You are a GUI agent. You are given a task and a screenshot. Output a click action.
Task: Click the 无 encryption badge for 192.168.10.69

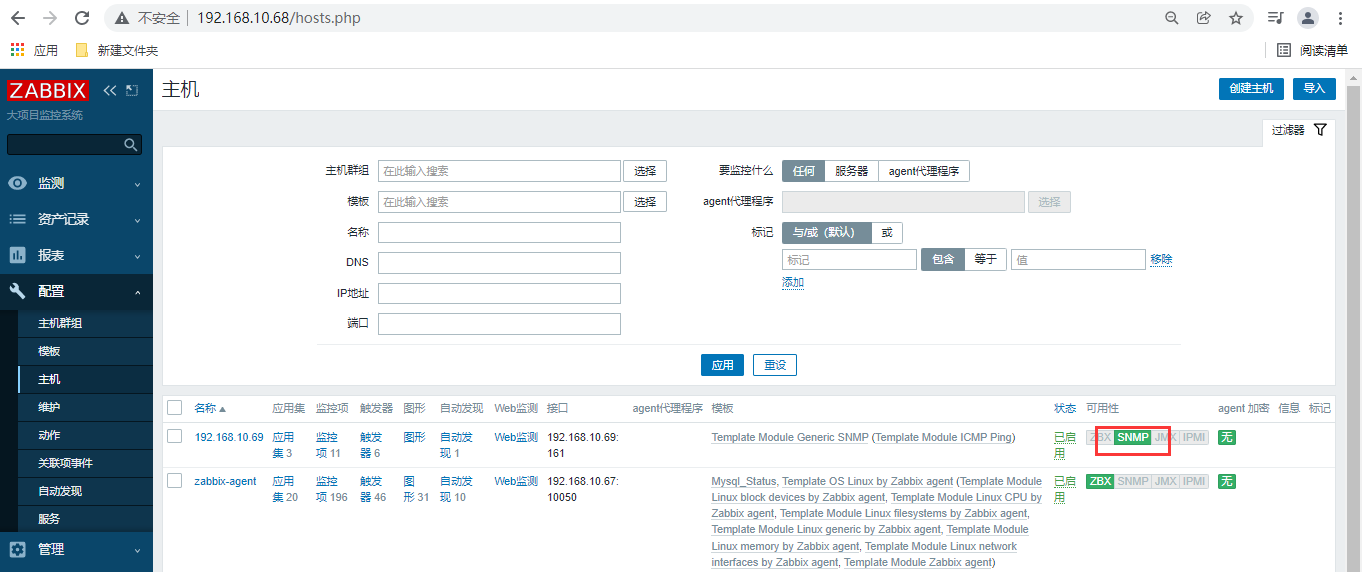pyautogui.click(x=1227, y=438)
